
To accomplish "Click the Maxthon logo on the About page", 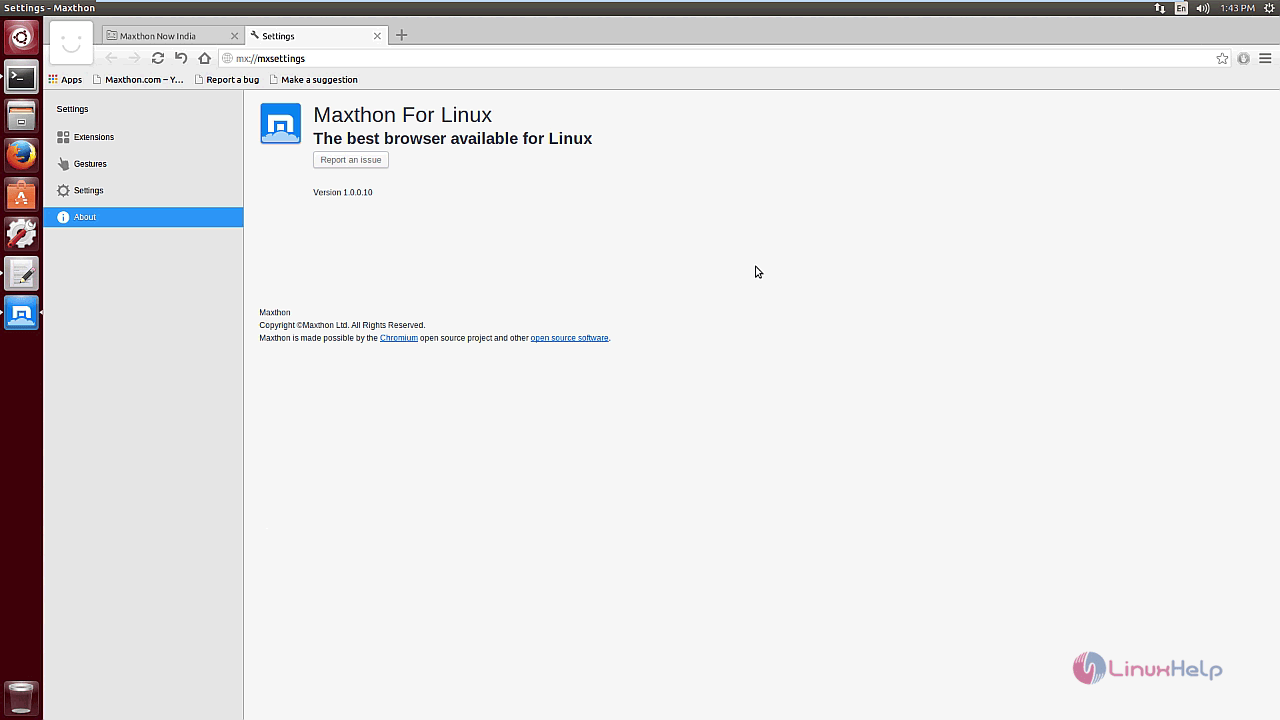I will pos(280,124).
